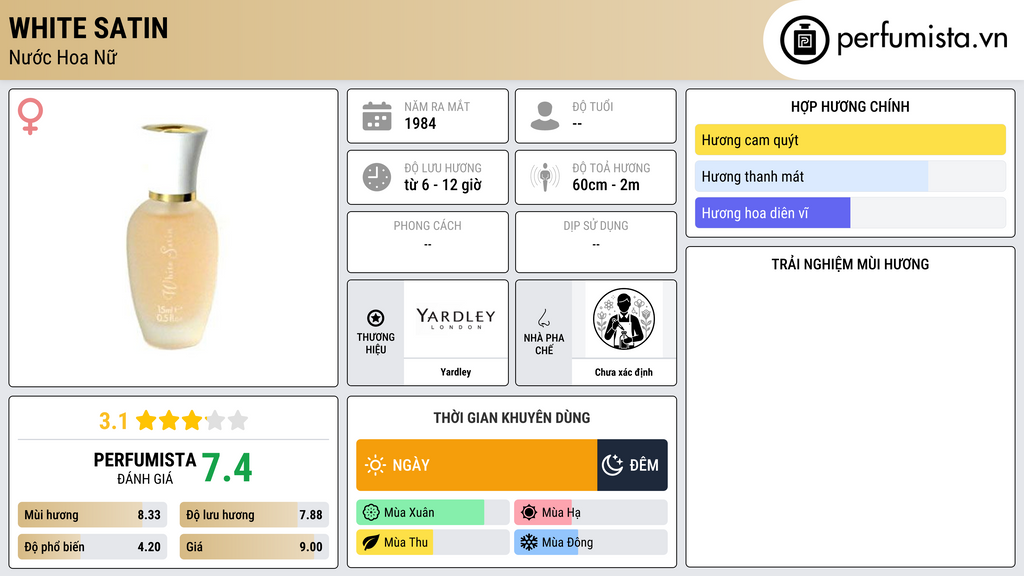Open the Yardley London brand logo

tap(456, 319)
